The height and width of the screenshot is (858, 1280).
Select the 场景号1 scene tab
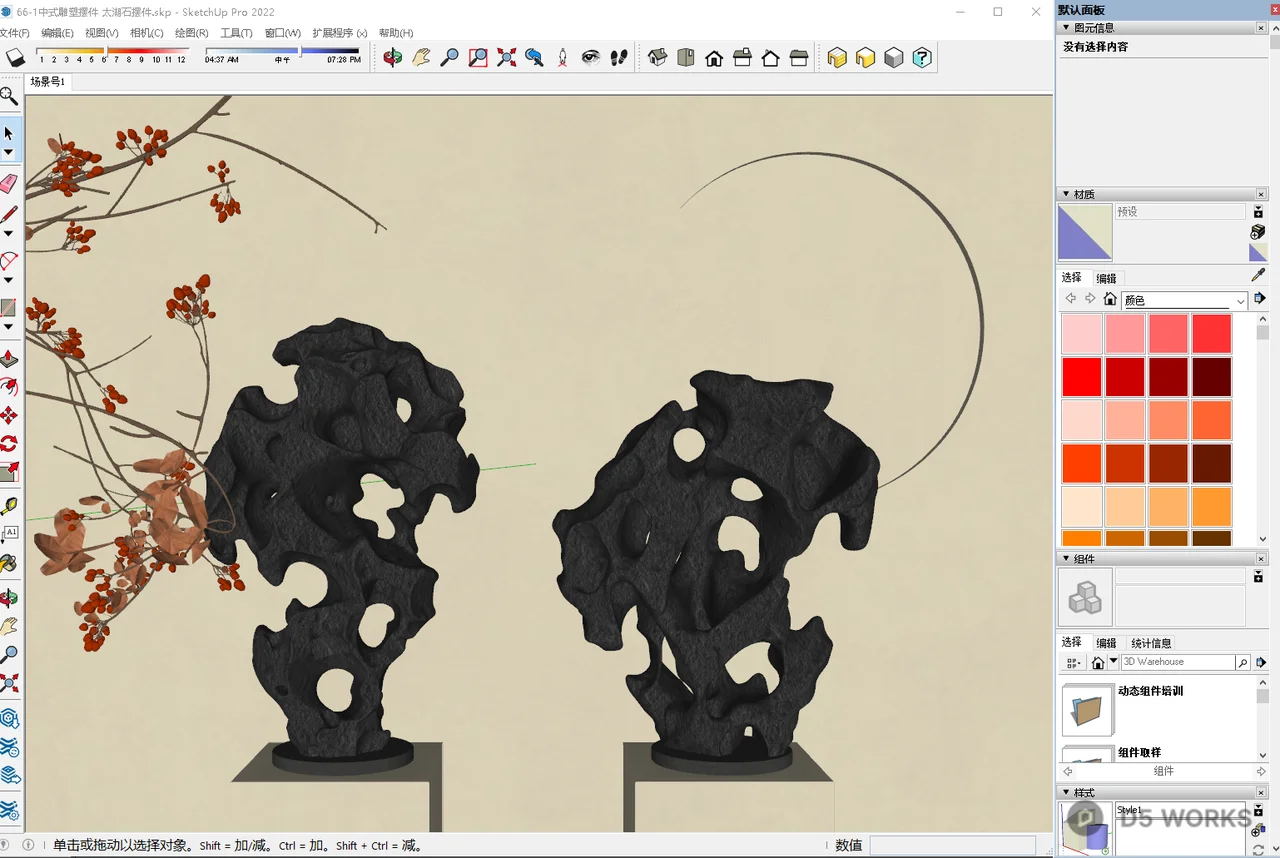47,82
